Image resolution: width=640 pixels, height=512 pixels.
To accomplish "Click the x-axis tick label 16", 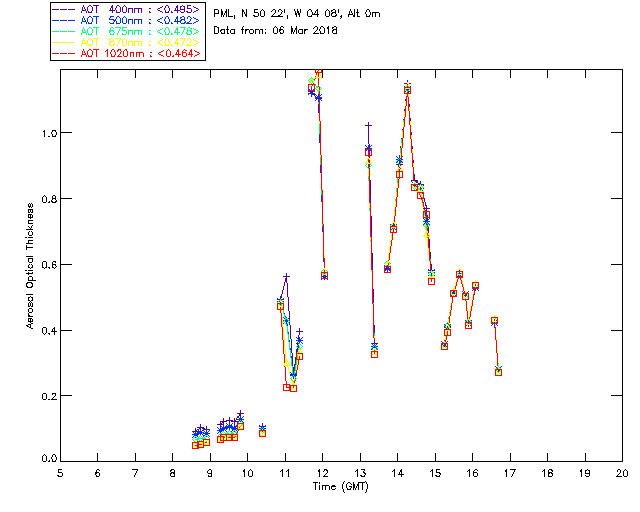I will point(472,473).
